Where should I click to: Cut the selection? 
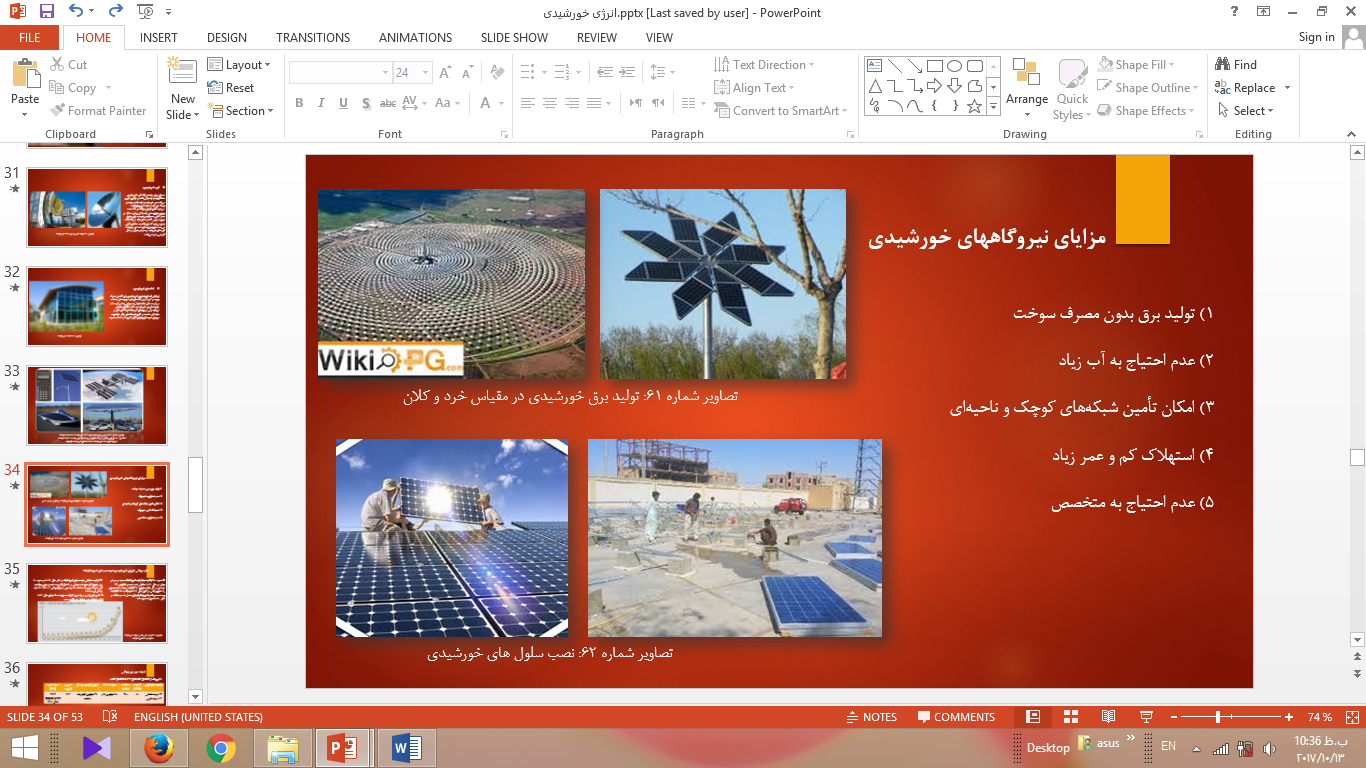(69, 65)
